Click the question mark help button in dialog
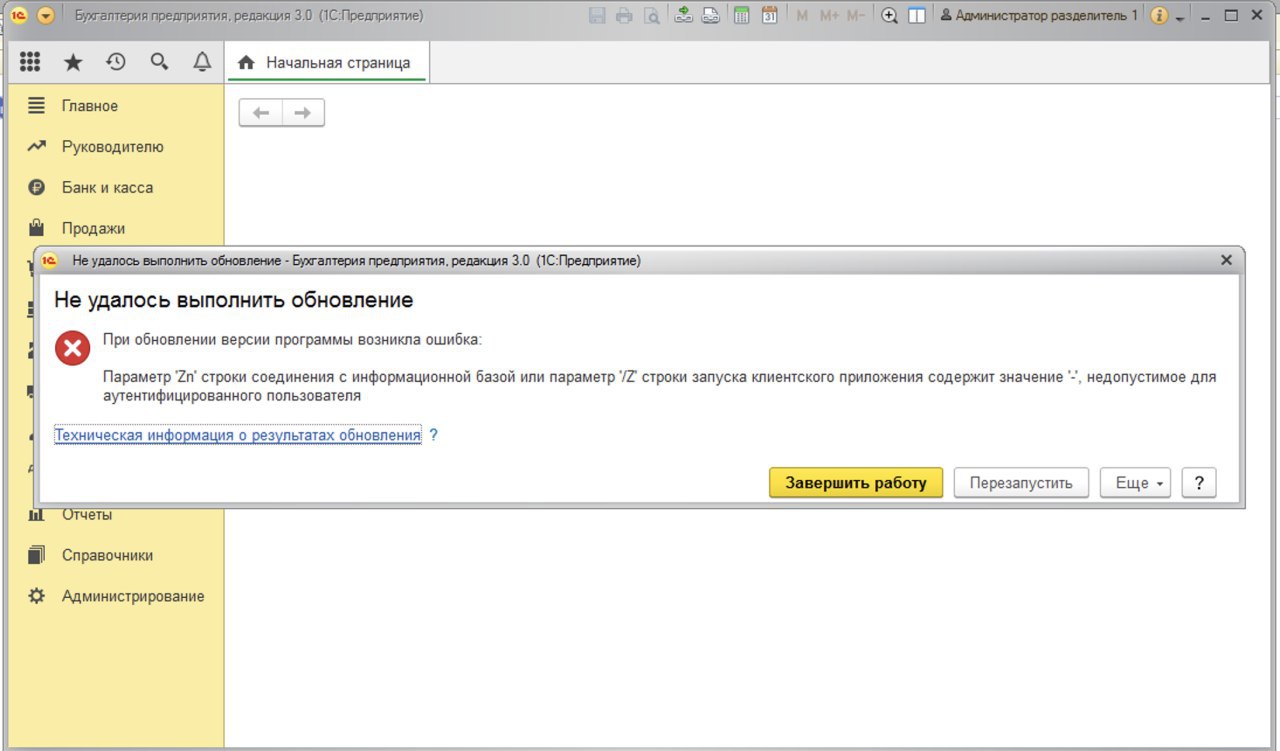Viewport: 1280px width, 751px height. click(1198, 483)
